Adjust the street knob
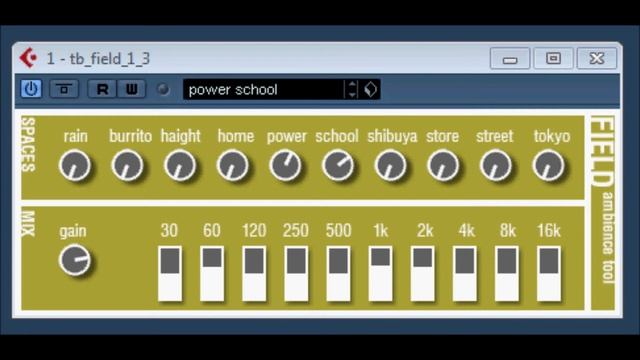Screen dimensions: 640x360 (496, 165)
